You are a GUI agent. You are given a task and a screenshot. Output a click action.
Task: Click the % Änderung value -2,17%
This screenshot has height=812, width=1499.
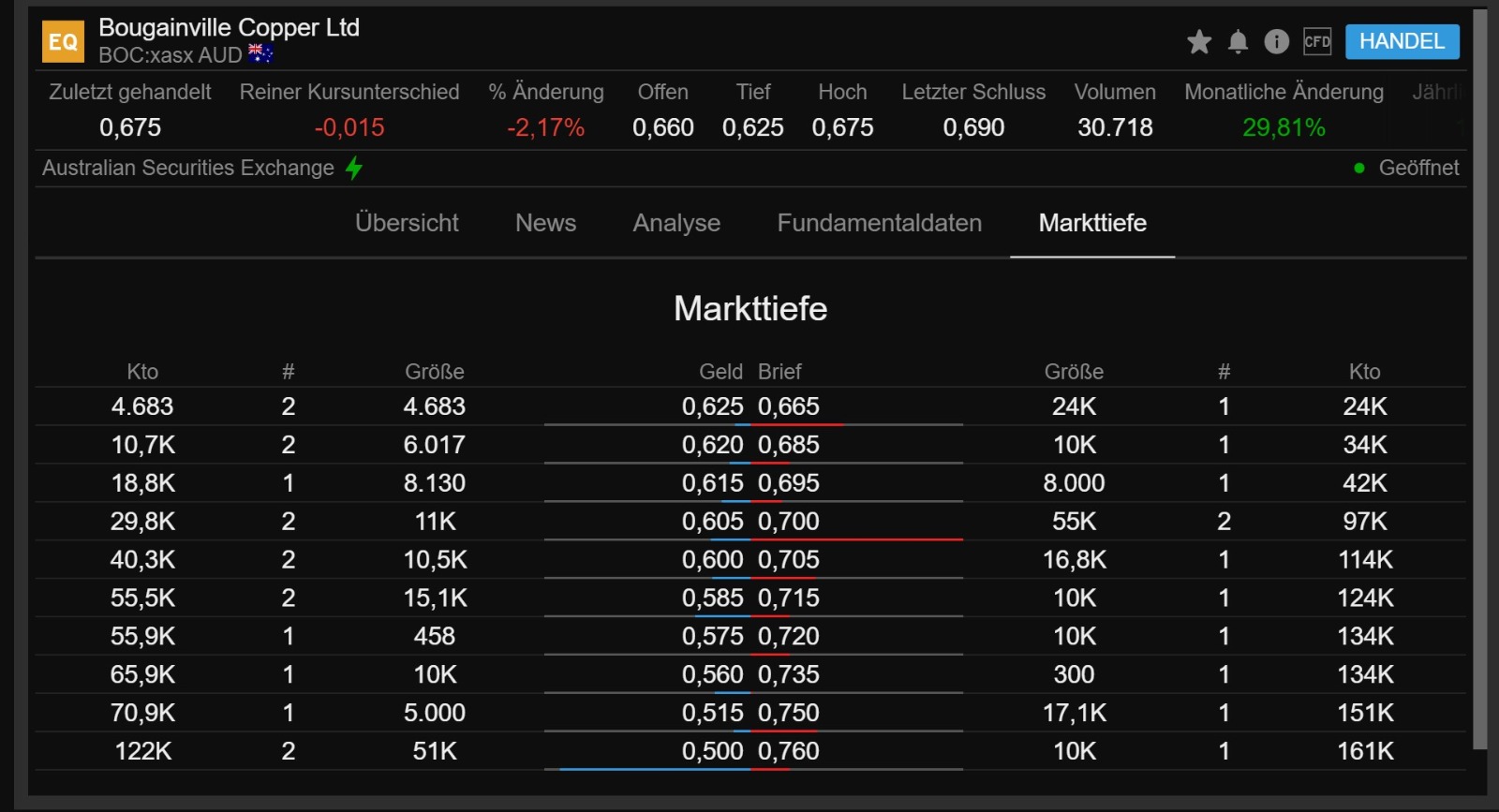click(x=546, y=127)
